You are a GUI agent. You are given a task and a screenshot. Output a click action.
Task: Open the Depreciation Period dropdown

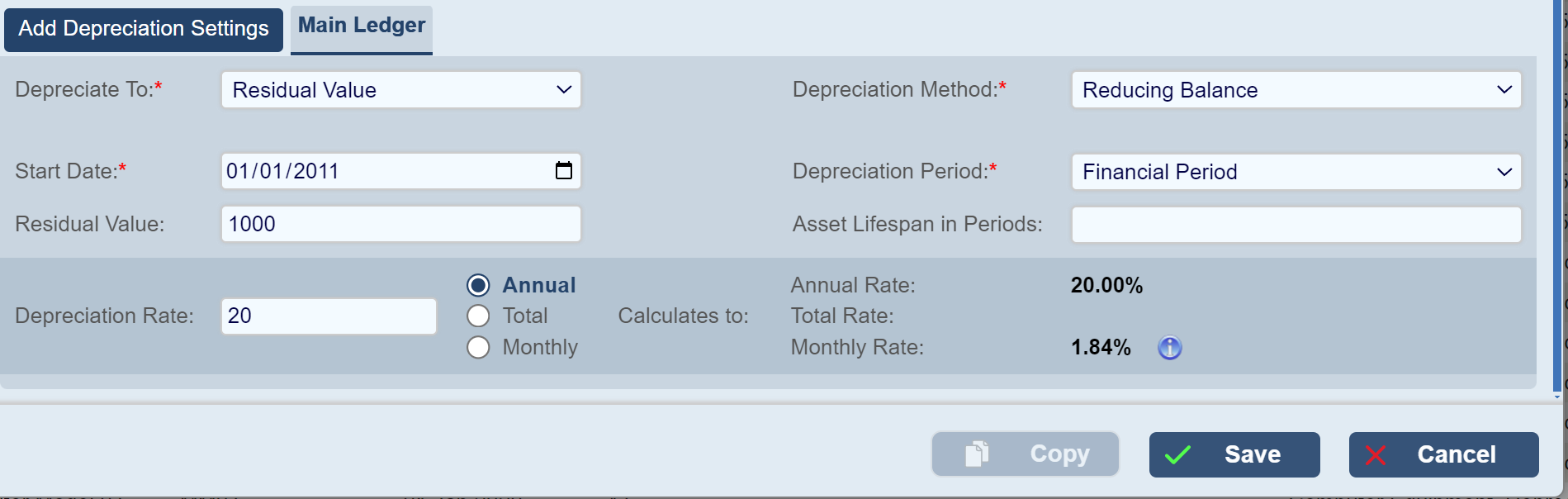coord(1296,172)
